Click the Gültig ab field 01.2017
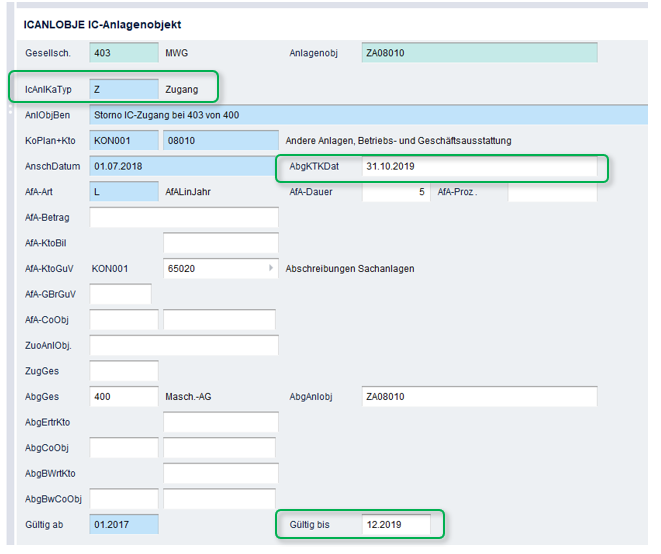Screen dimensions: 661x554 [124, 524]
